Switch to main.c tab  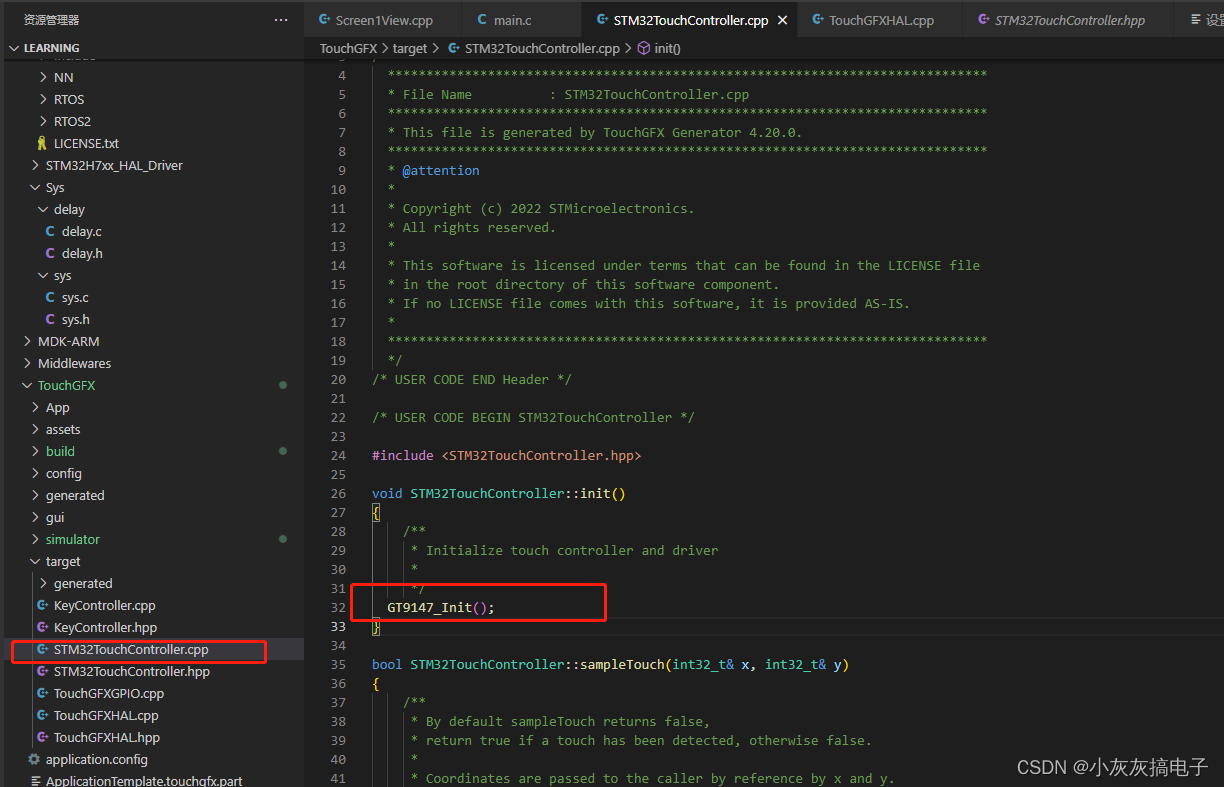[513, 20]
